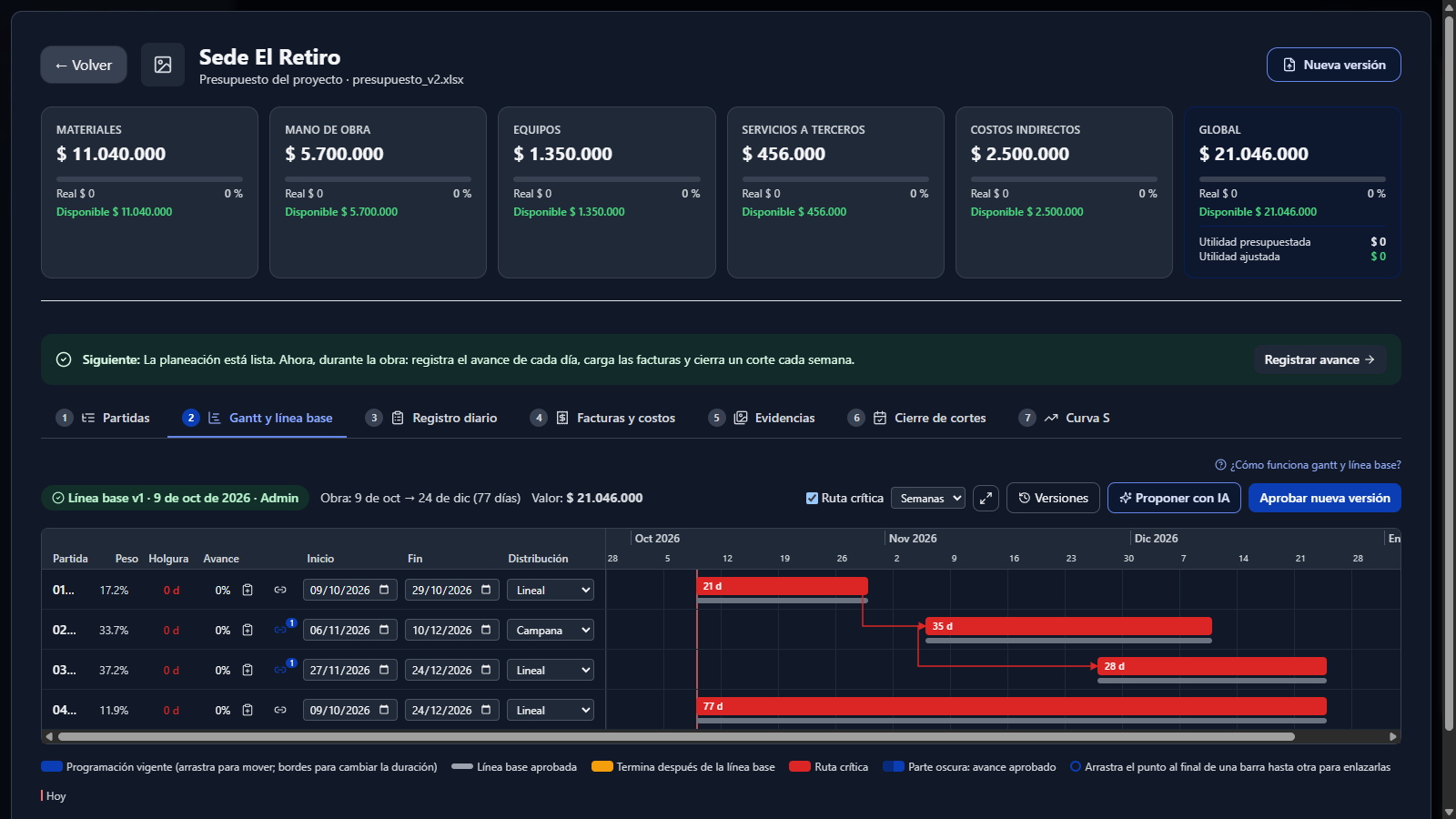
Task: Open the progress clipboard icon for row 01
Action: pos(248,590)
